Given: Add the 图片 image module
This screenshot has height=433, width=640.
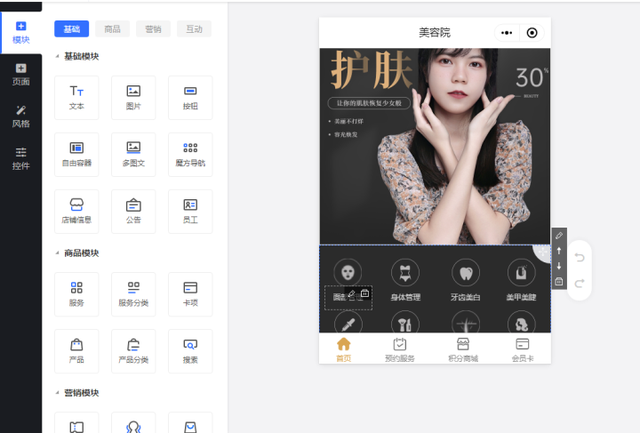Looking at the screenshot, I should tap(133, 98).
